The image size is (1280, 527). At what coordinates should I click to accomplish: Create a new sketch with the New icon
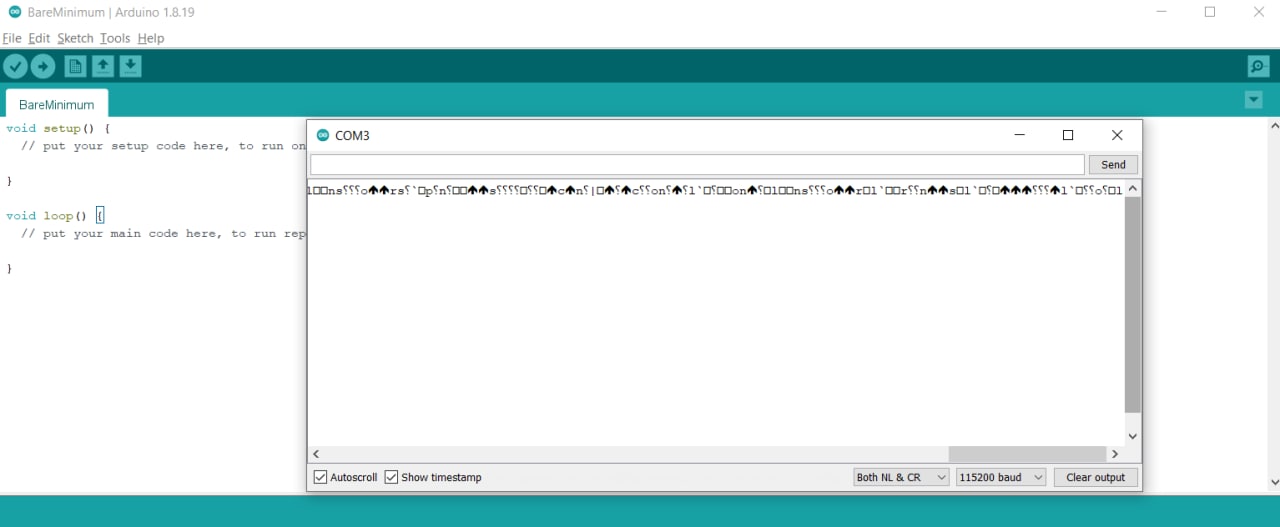[75, 66]
